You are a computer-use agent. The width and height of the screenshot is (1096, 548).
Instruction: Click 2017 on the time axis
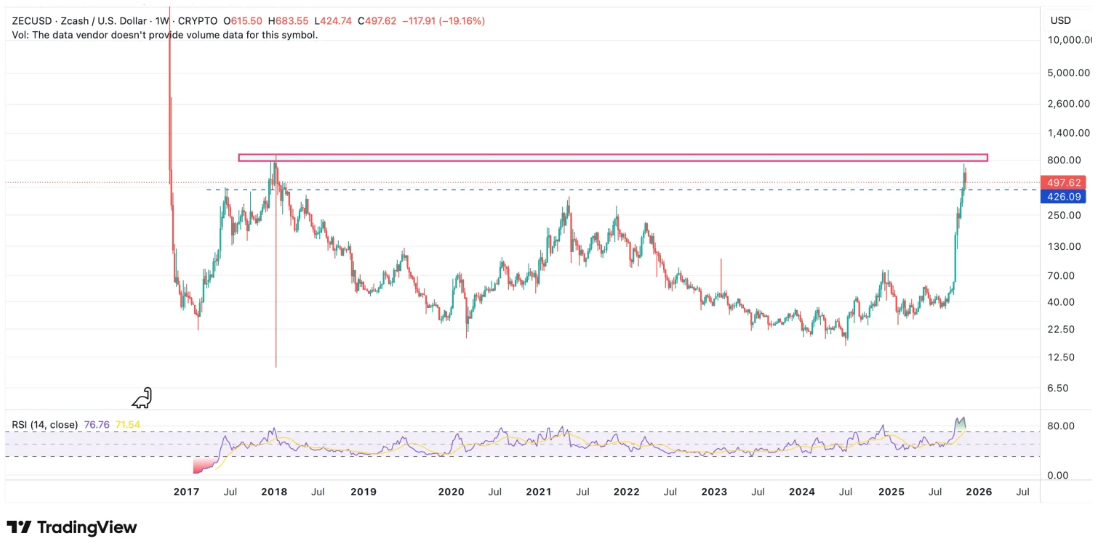[x=185, y=492]
